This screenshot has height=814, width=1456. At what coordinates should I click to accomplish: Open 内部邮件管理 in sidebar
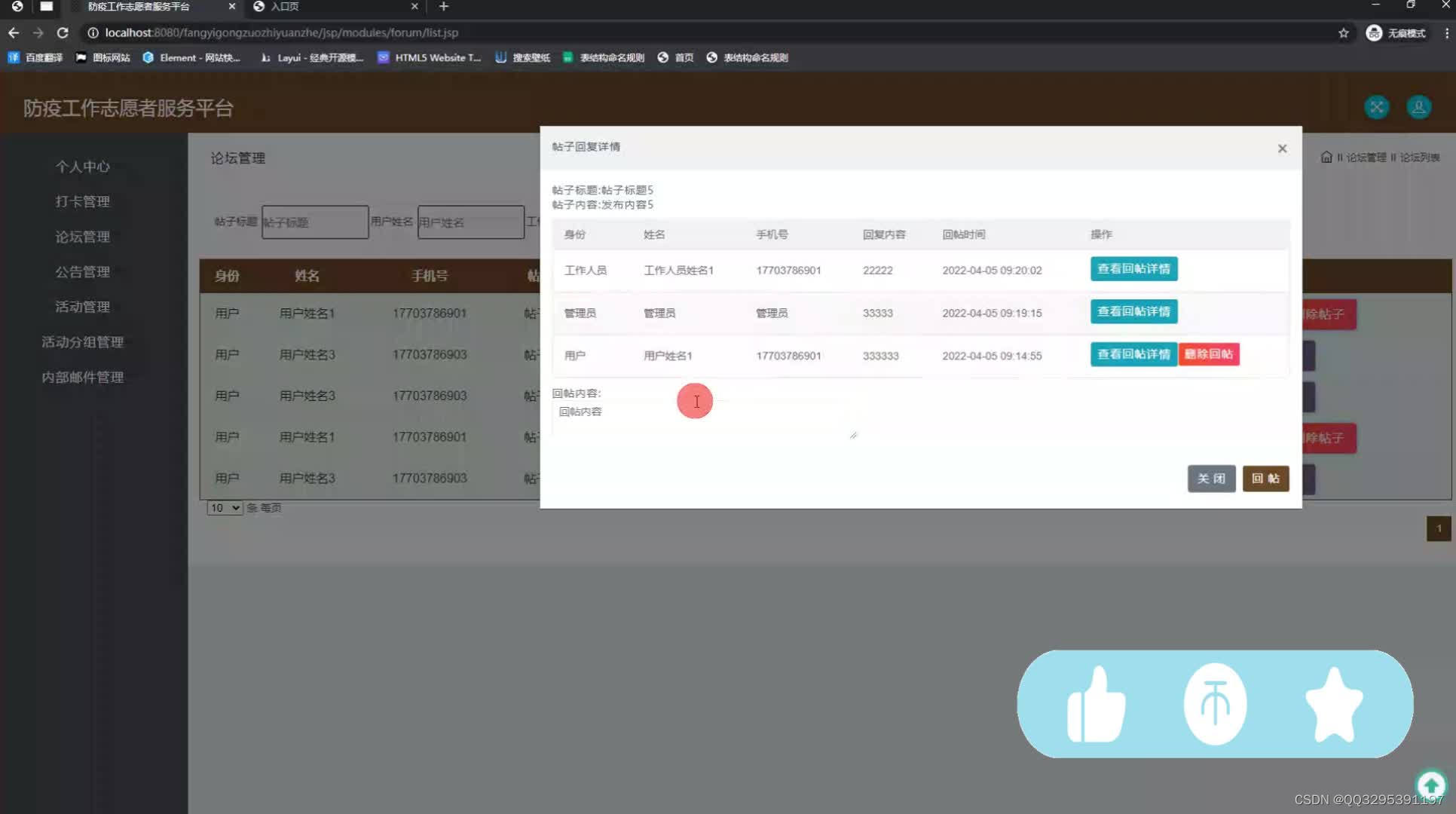pyautogui.click(x=83, y=377)
